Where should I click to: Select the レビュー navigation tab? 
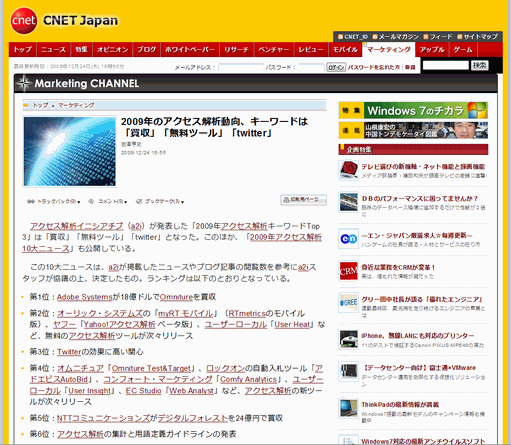tap(311, 50)
